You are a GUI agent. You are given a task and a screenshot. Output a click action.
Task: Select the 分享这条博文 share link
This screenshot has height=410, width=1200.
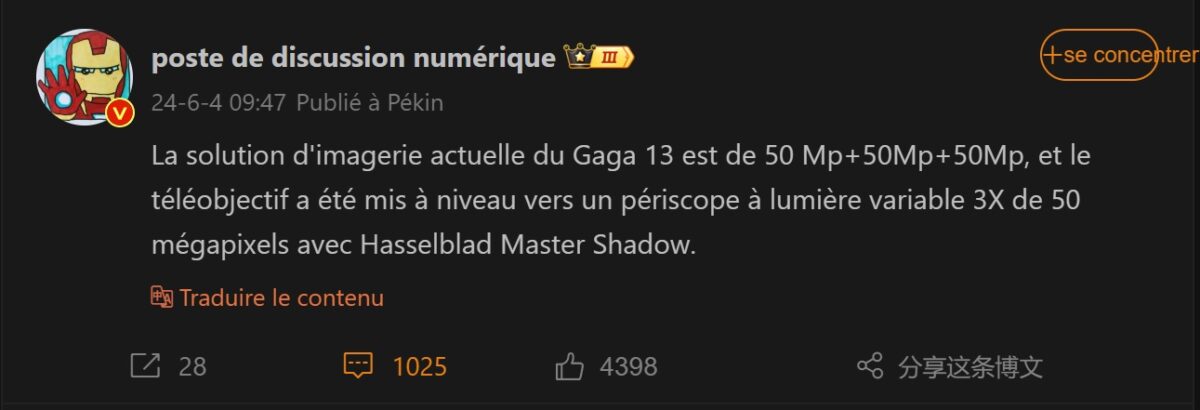(970, 366)
